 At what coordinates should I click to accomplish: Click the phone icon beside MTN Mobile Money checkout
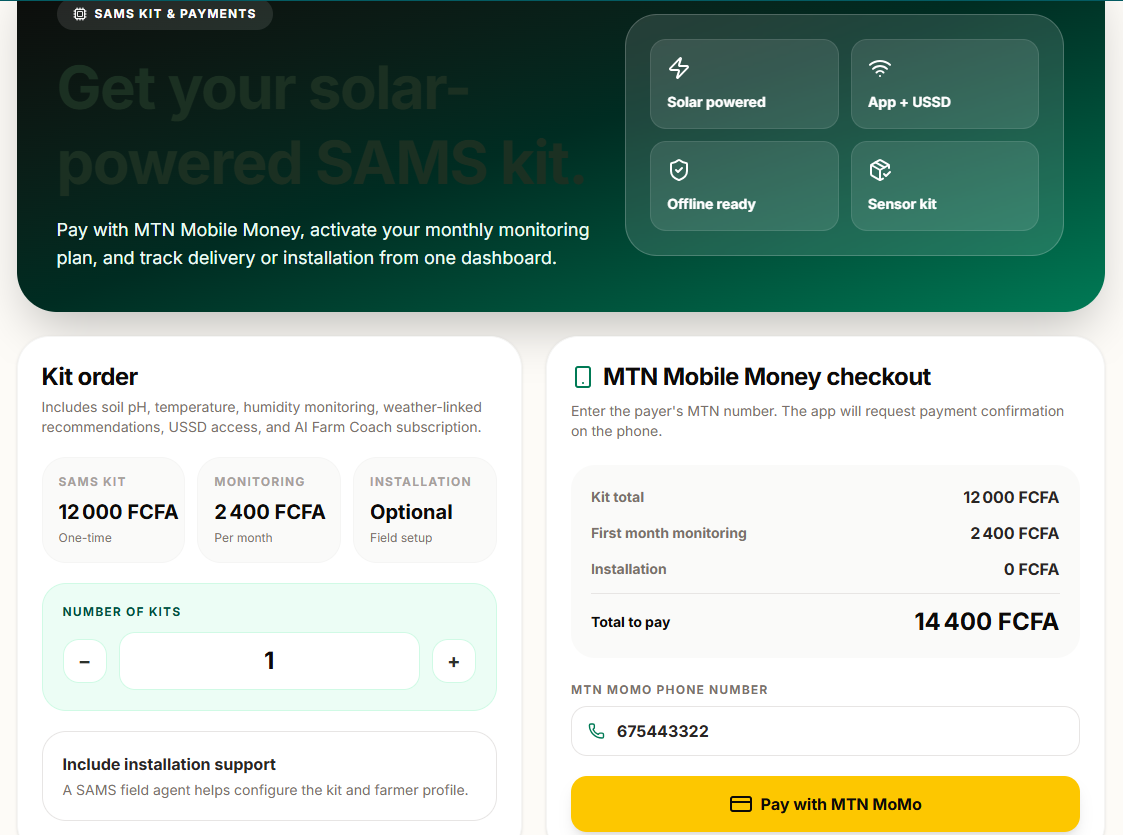pos(583,377)
